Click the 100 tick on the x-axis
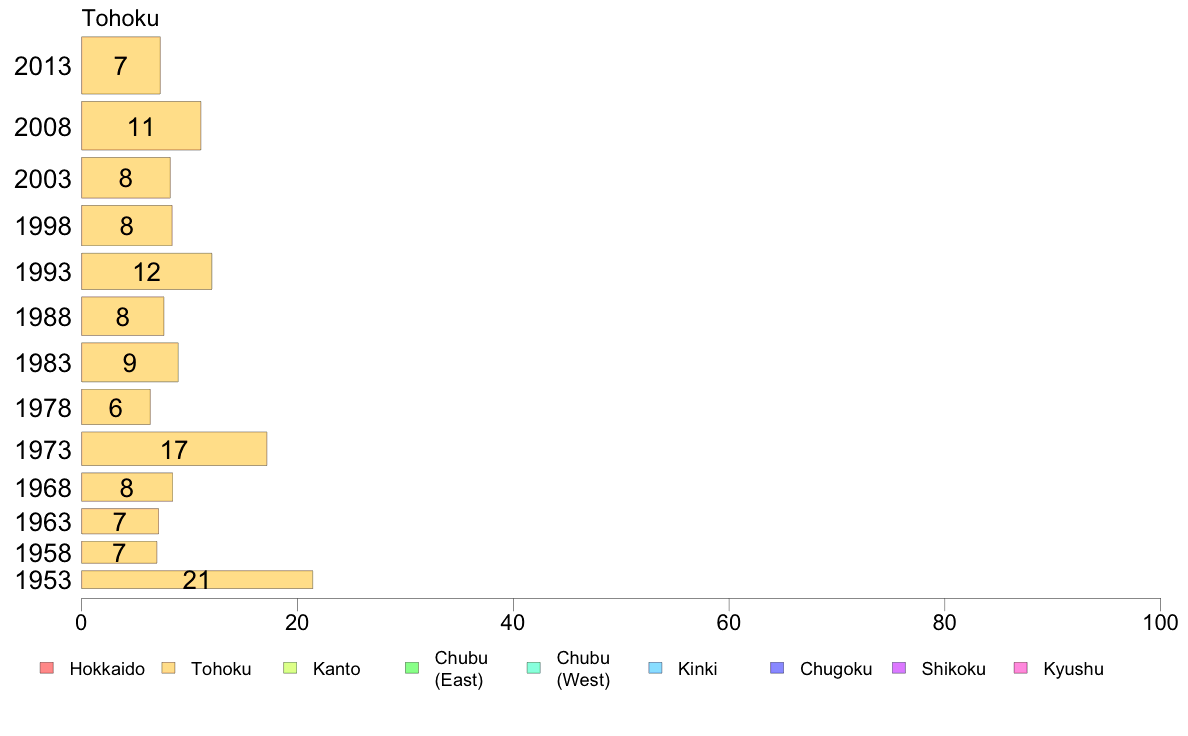The image size is (1188, 736). pyautogui.click(x=1160, y=623)
